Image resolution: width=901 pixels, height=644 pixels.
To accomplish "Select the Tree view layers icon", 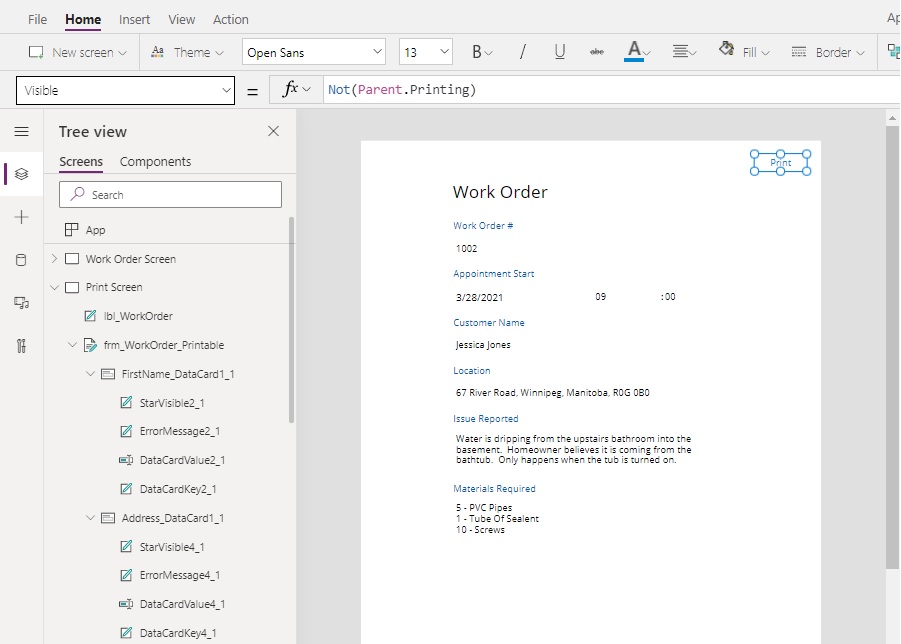I will pos(21,174).
